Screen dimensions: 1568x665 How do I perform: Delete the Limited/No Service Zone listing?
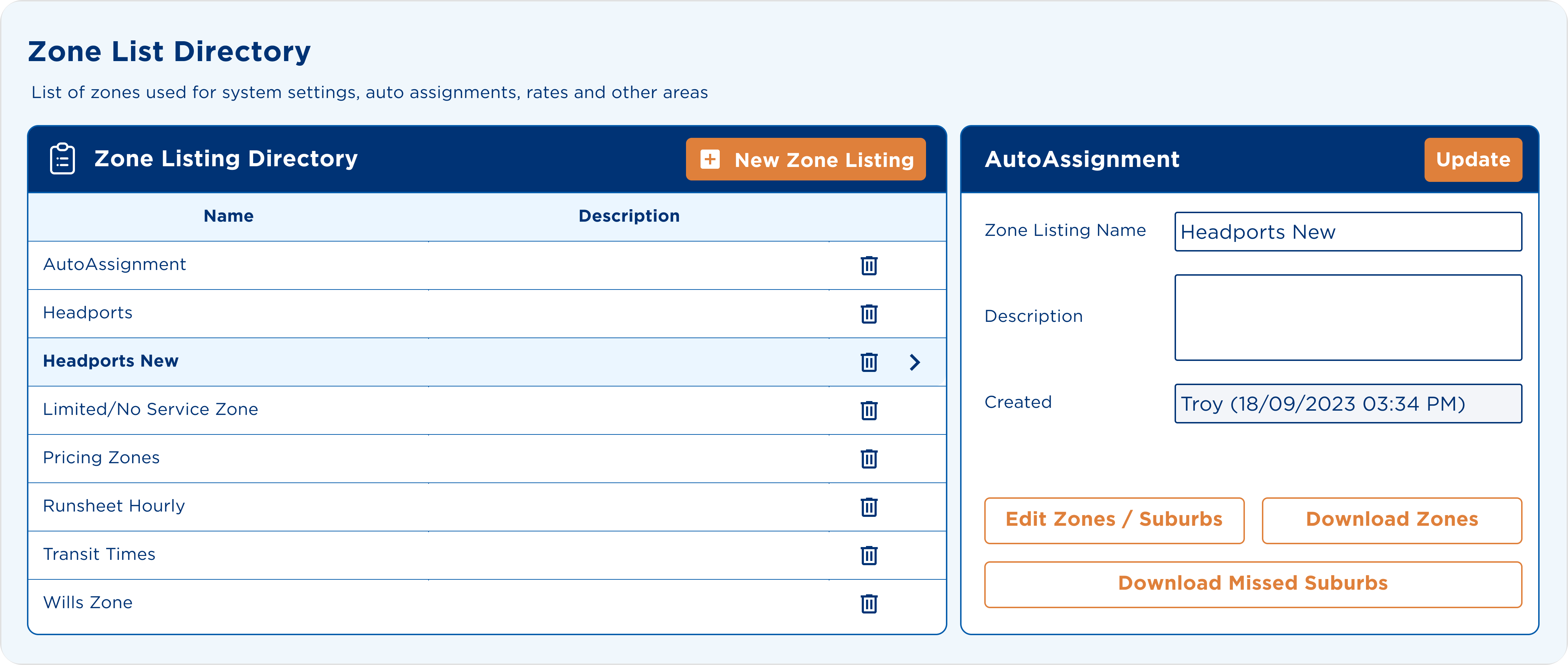coord(869,410)
